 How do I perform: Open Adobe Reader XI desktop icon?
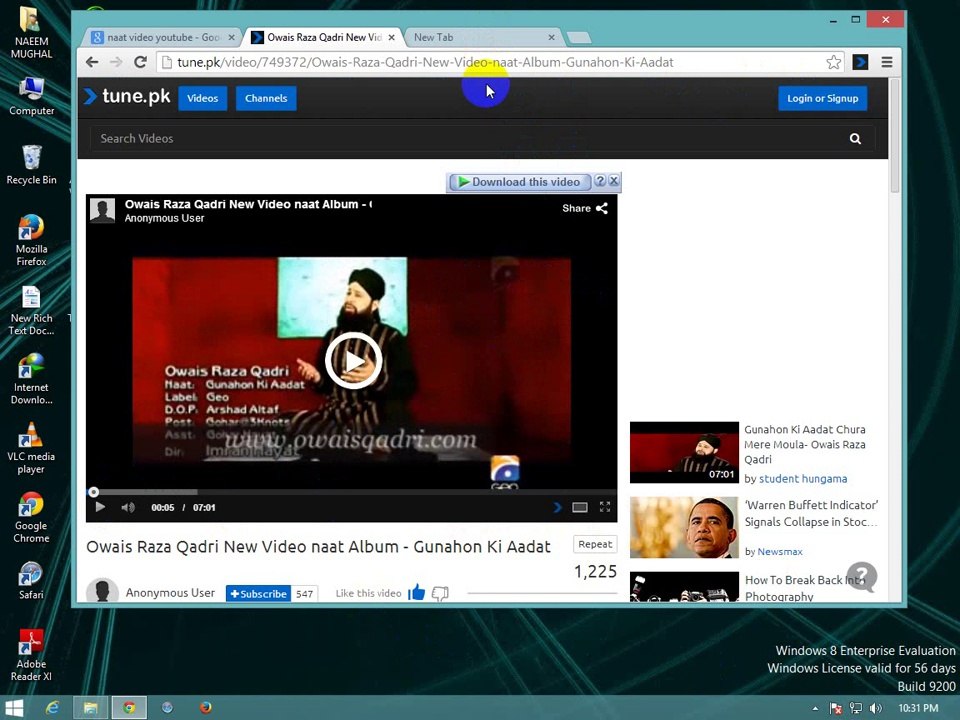click(31, 655)
